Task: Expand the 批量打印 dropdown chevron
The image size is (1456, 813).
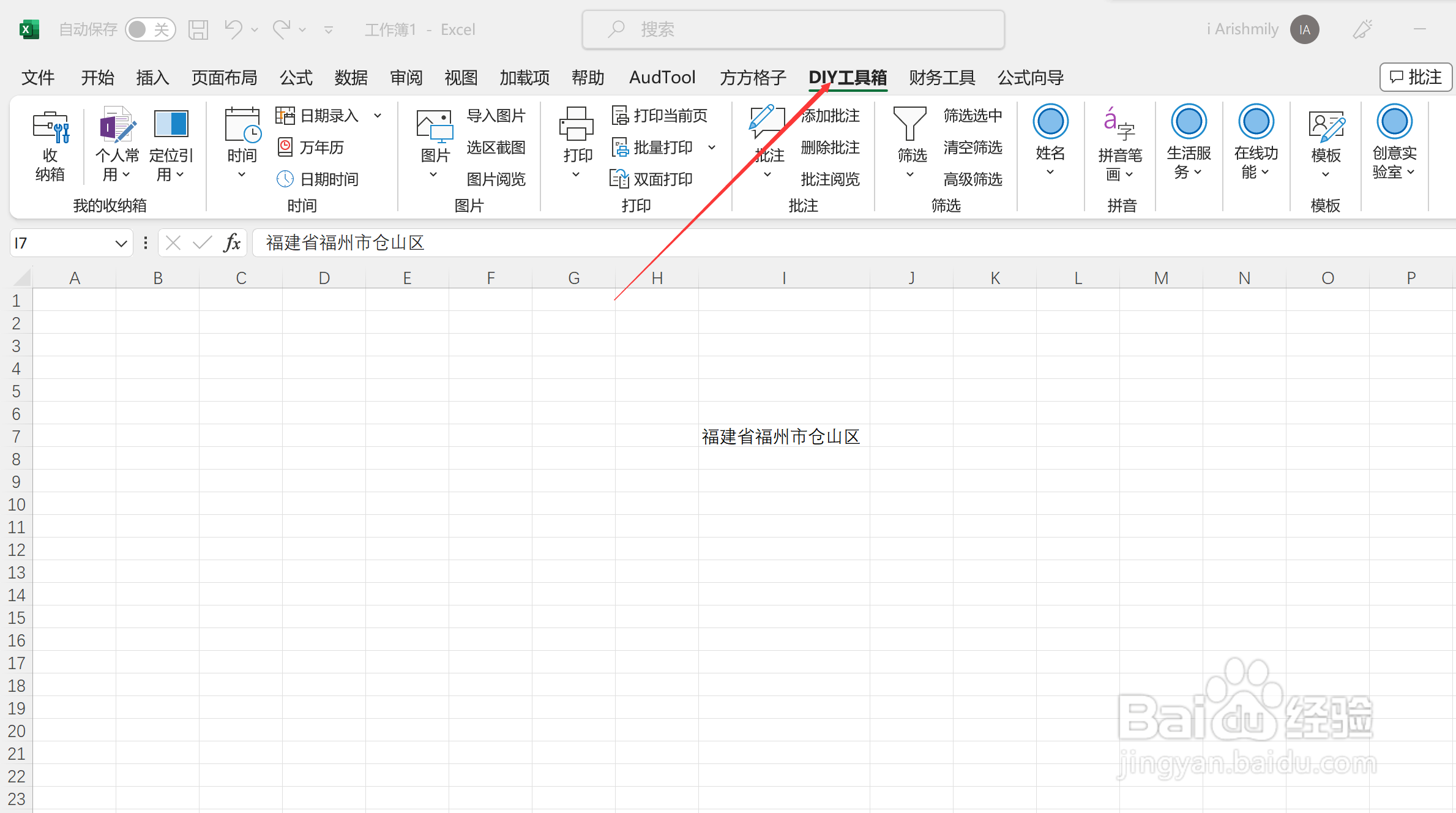Action: (x=712, y=148)
